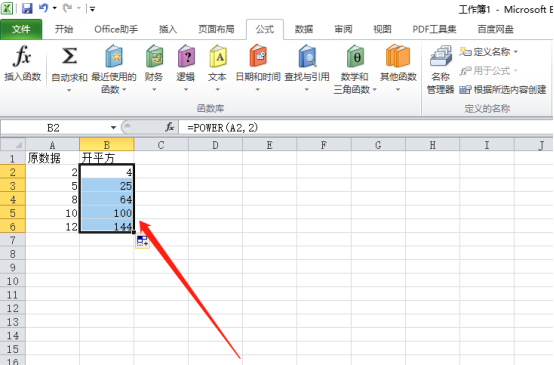The image size is (554, 365).
Task: Expand the Financial (财务) dropdown arrow
Action: coord(154,90)
